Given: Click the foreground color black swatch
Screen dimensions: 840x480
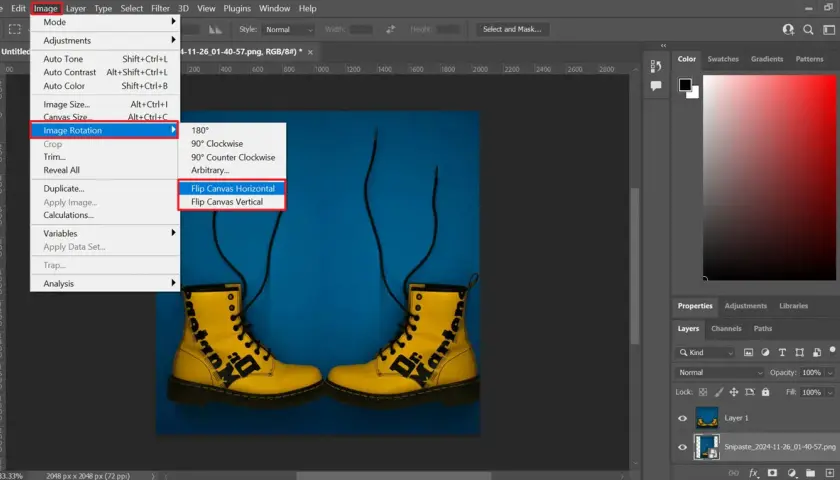Looking at the screenshot, I should click(x=685, y=85).
